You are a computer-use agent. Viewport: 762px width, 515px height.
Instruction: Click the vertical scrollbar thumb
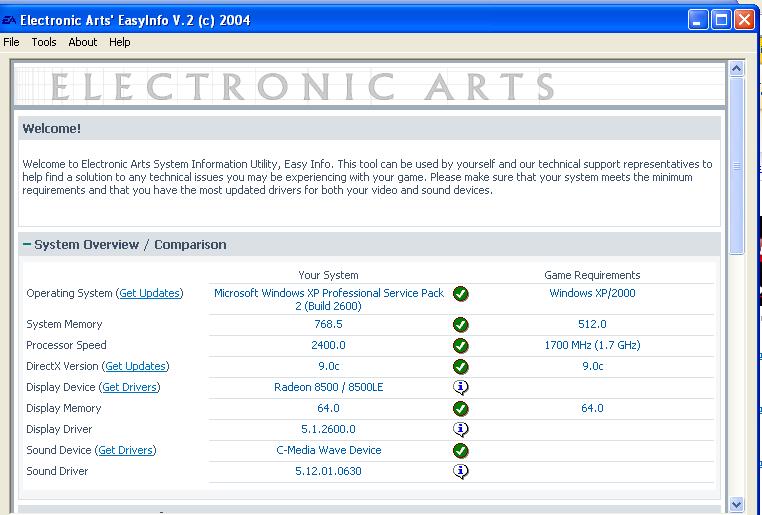coord(737,165)
